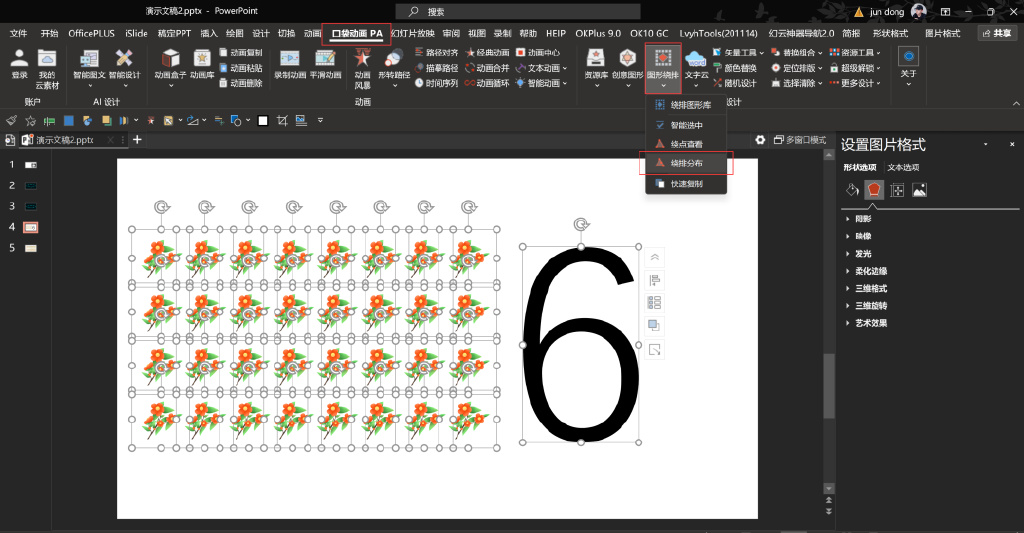Click 动画合并 merge animation

(x=487, y=68)
